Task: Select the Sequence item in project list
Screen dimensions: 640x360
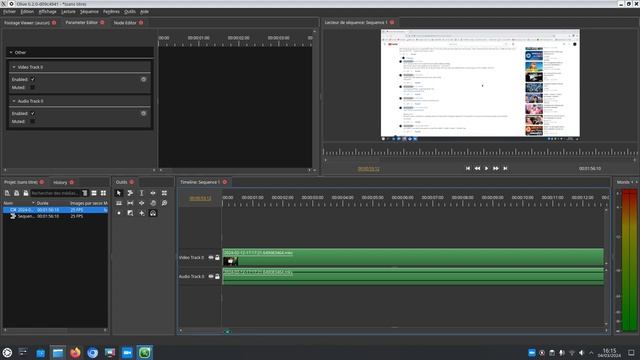Action: pos(55,216)
